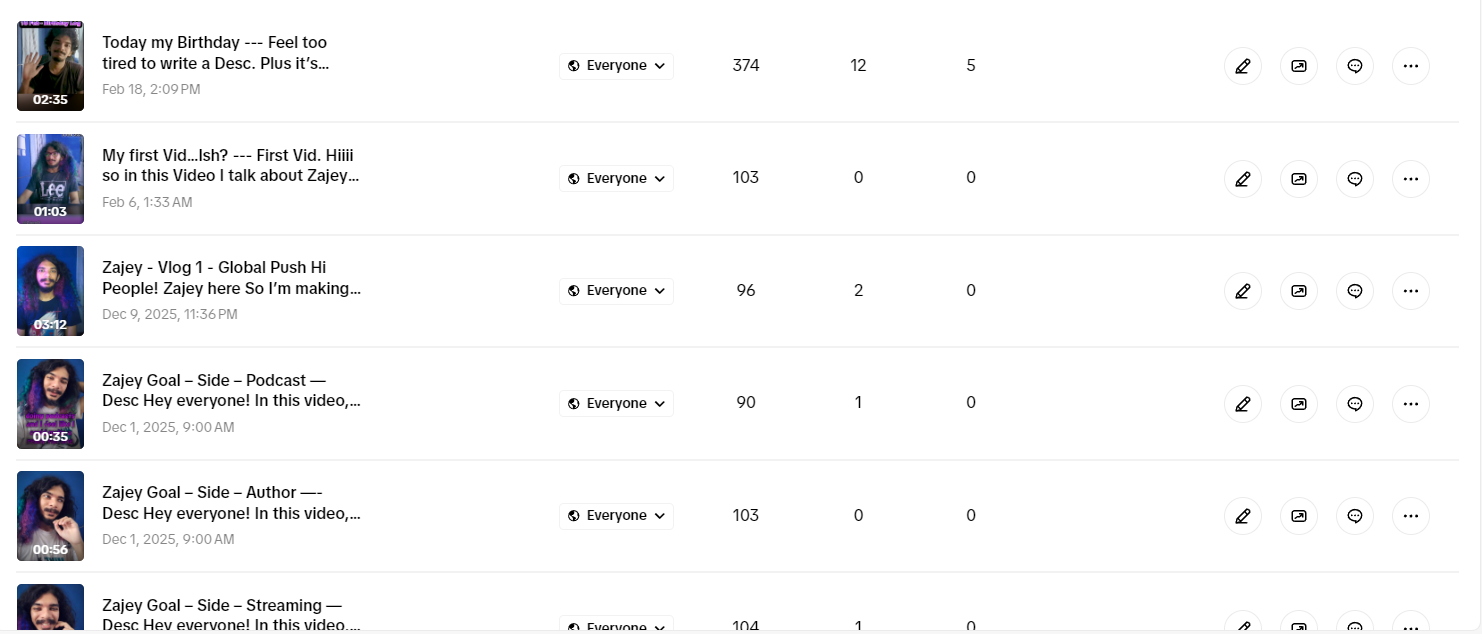Click more options for My first Vid post

[x=1410, y=179]
